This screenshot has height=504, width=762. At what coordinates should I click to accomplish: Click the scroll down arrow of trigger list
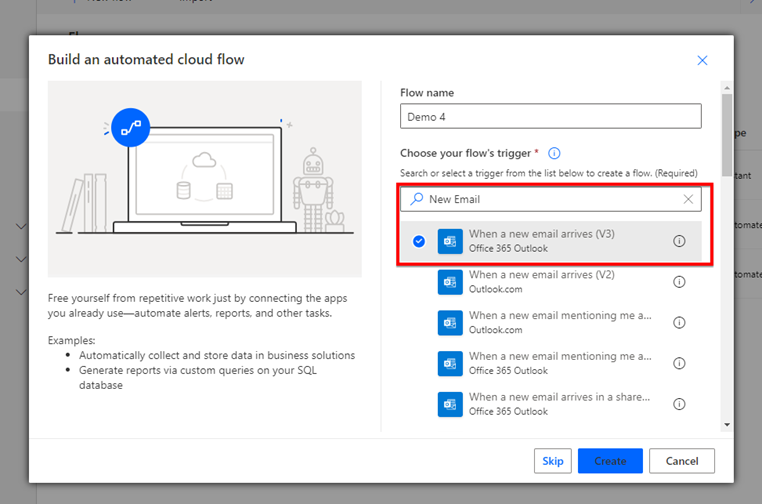pos(727,425)
